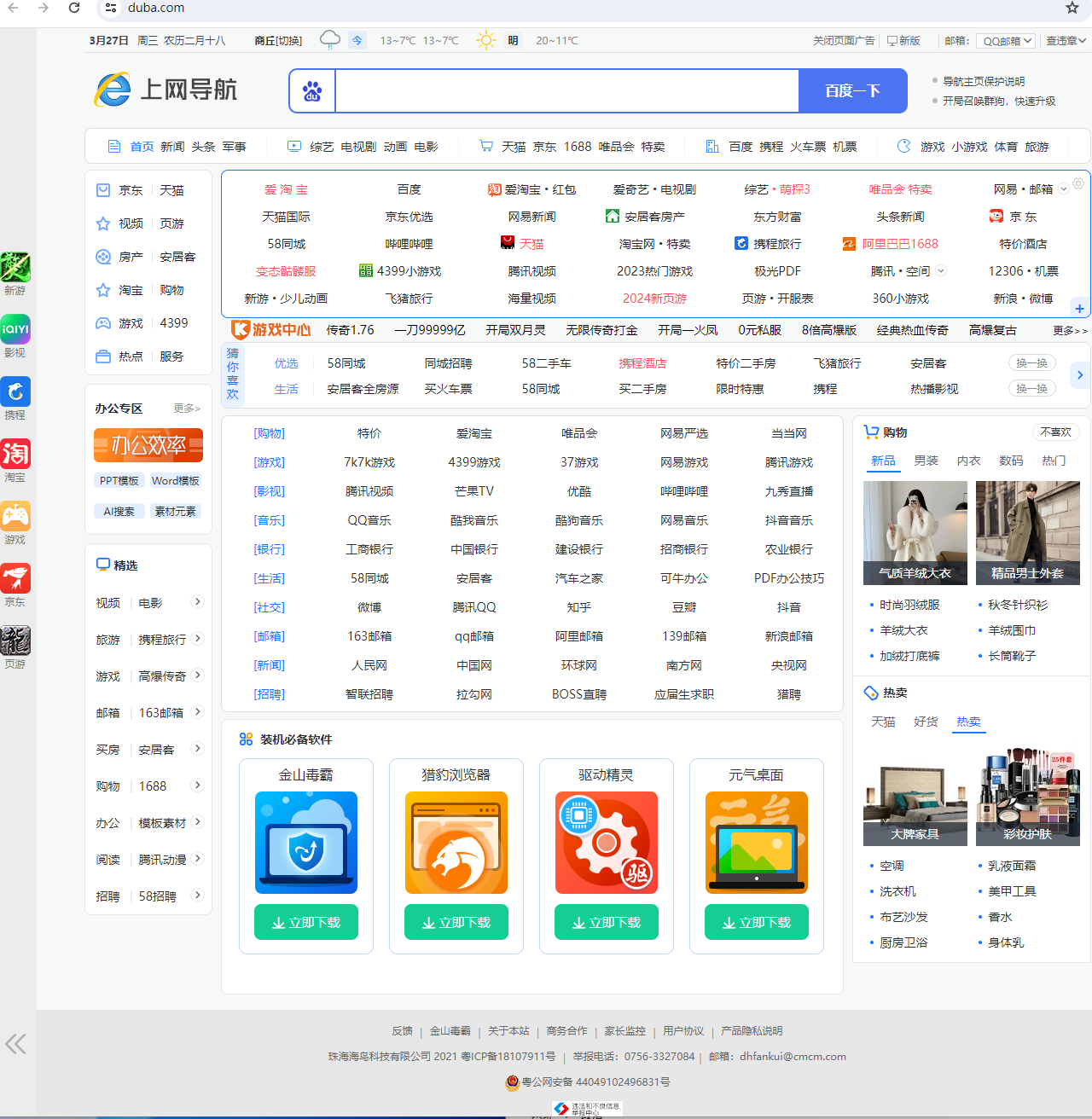1092x1119 pixels.
Task: Open the QQ邮箱 selector dropdown at top right
Action: (1005, 40)
